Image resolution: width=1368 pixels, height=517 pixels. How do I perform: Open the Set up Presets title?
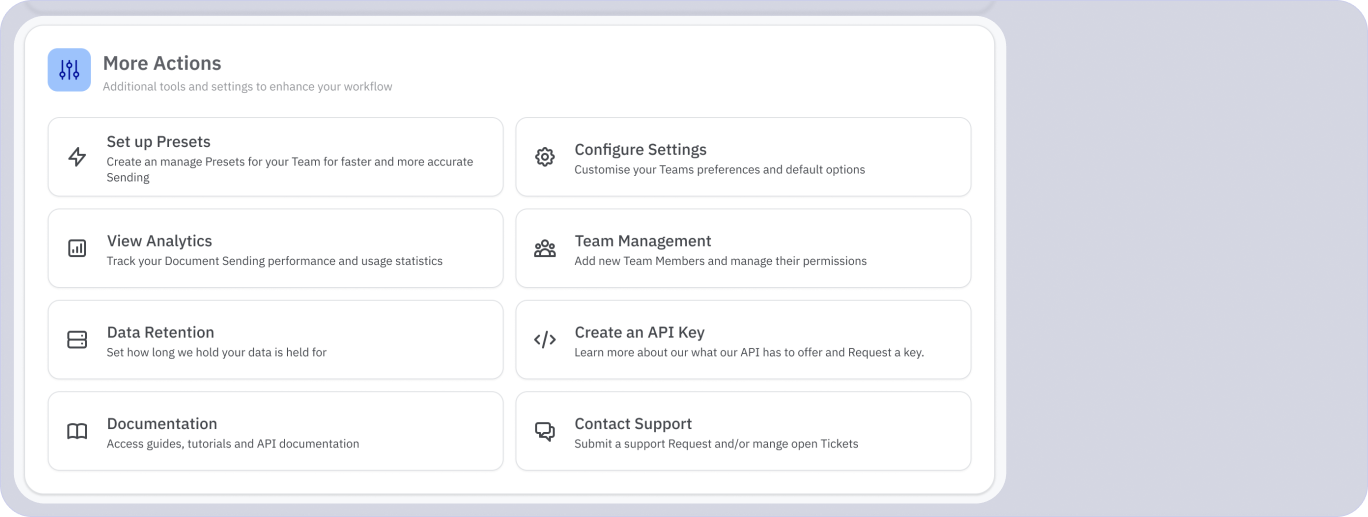click(158, 142)
